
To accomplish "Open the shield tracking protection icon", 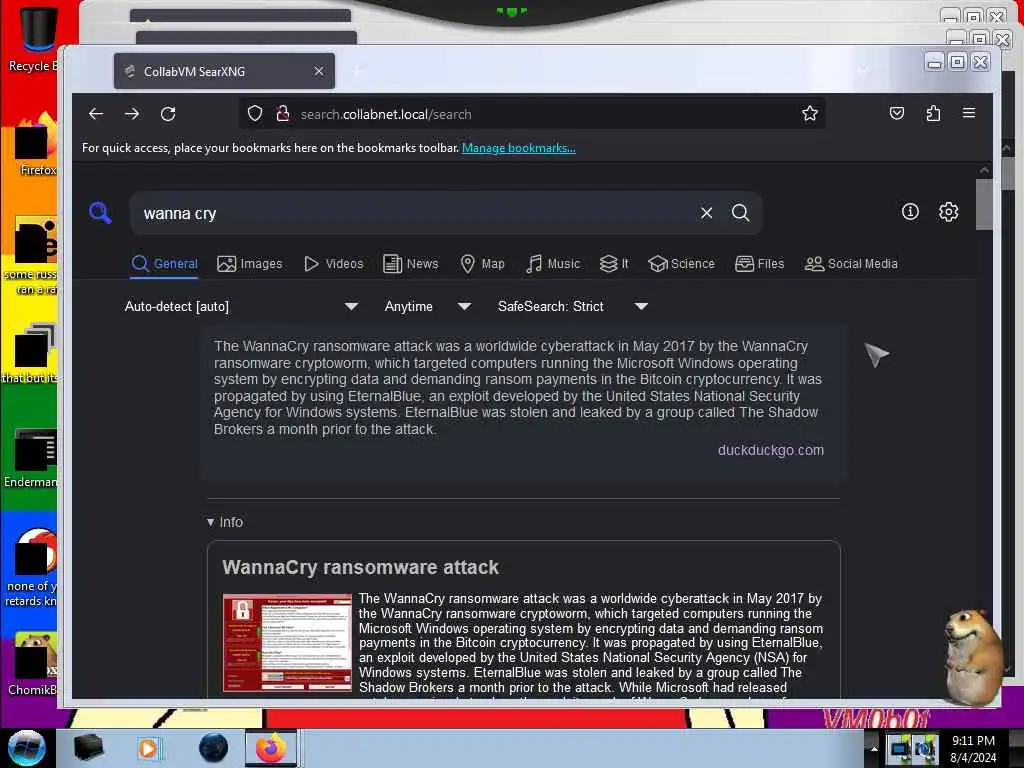I will click(x=255, y=114).
